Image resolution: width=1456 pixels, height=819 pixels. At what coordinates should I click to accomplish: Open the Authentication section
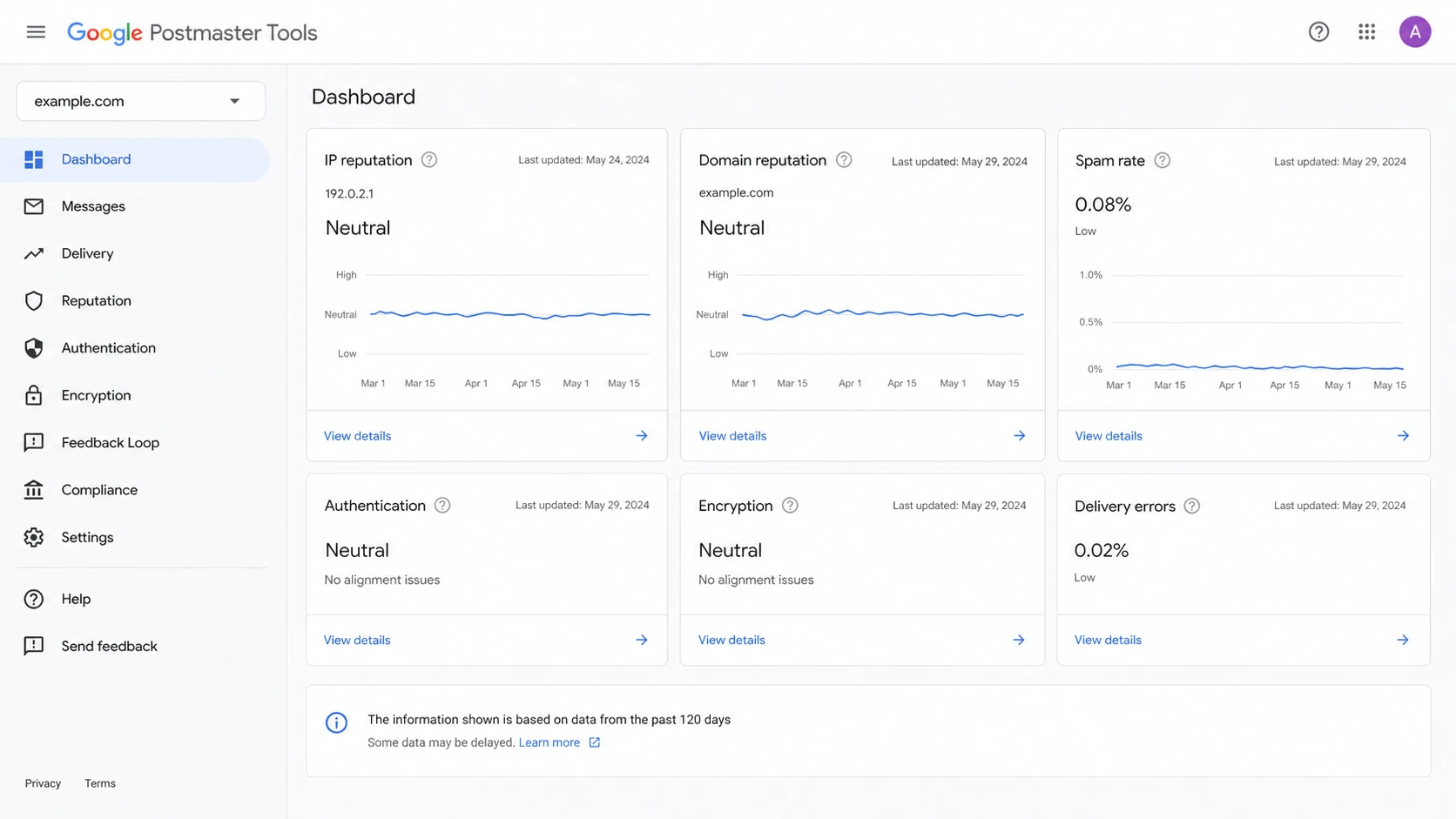coord(109,348)
